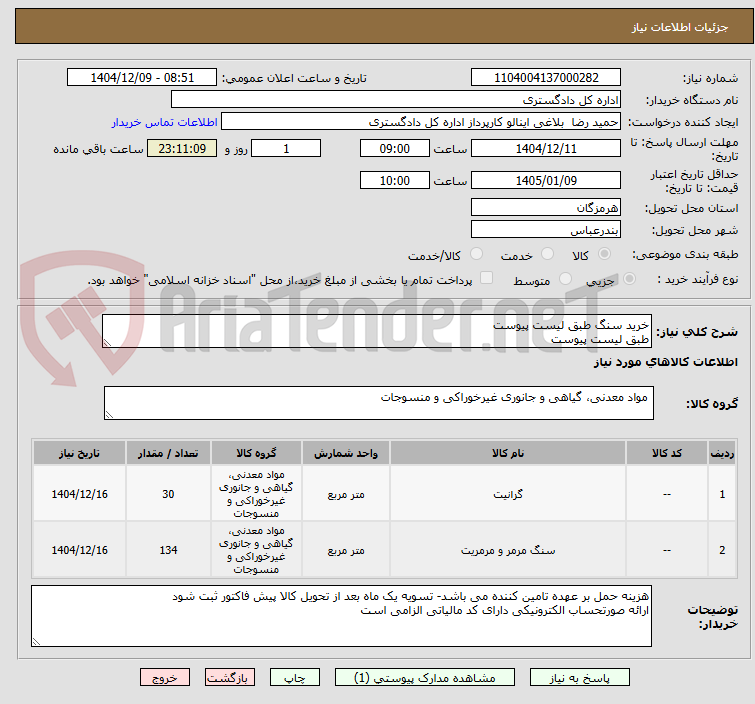This screenshot has height=704, width=755.
Task: Open the اطلاعات تماس خریدار link
Action: [x=165, y=122]
